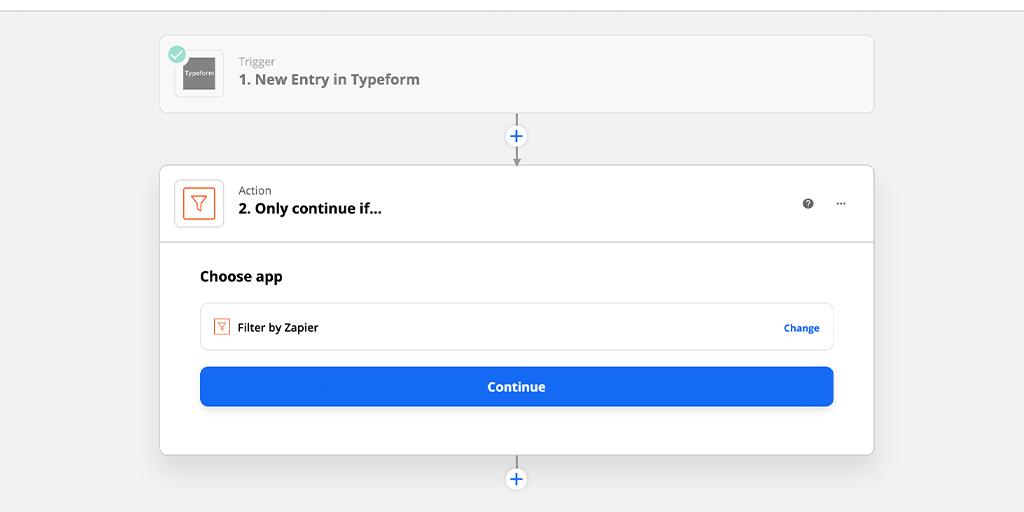Click the arrow connector above the action card

[517, 157]
